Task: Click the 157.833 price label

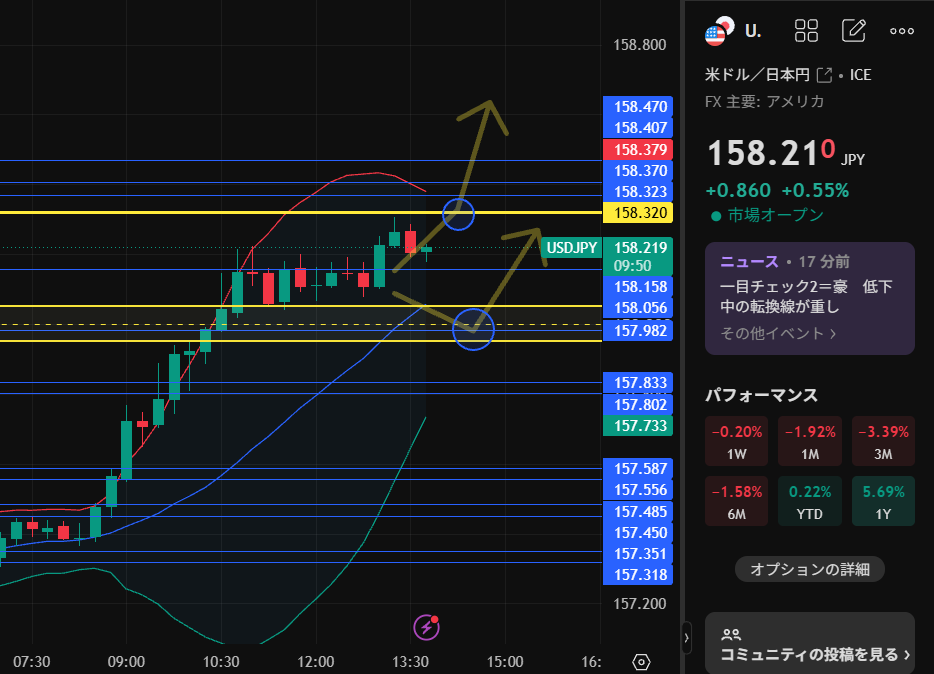Action: click(x=638, y=382)
